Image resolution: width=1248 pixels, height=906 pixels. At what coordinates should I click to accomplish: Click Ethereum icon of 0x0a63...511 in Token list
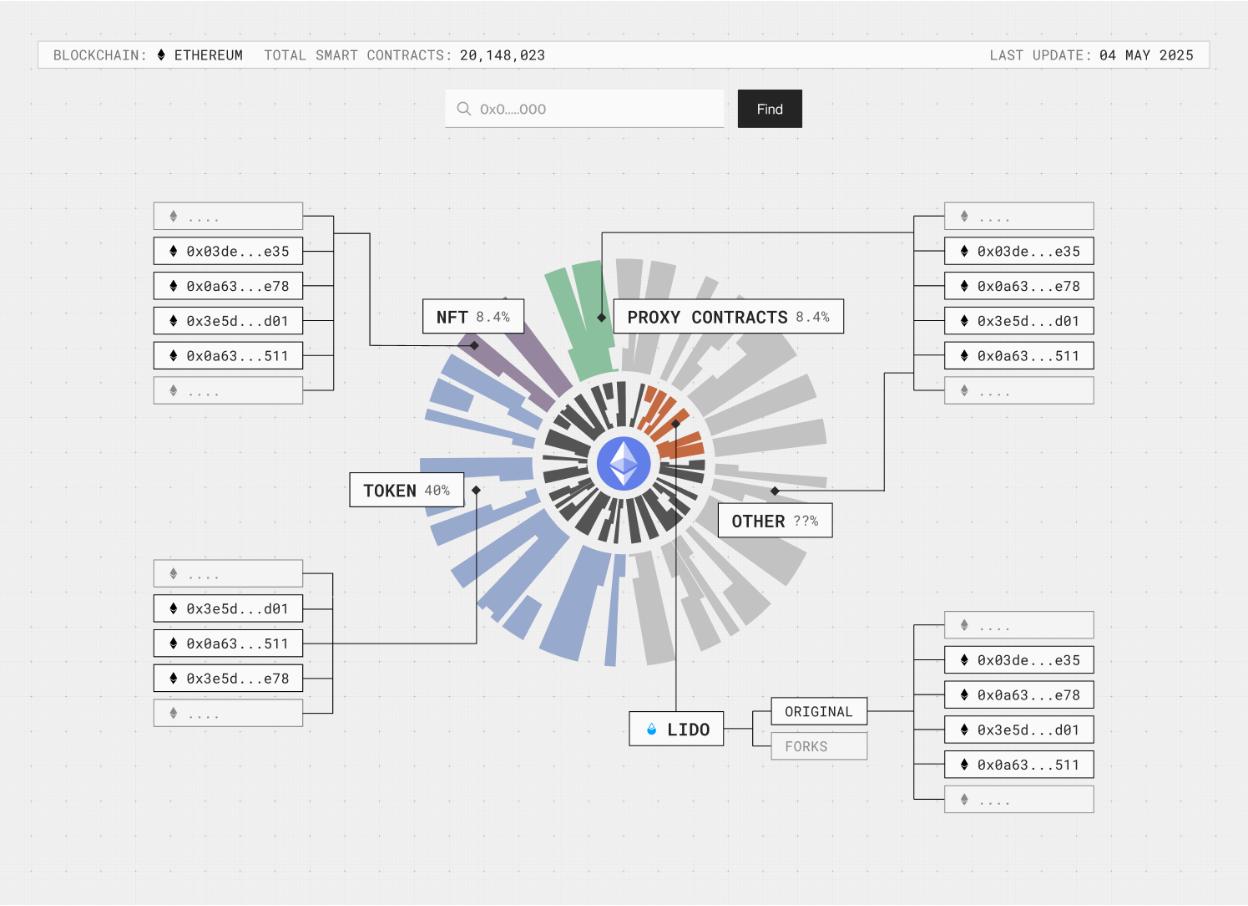coord(173,643)
